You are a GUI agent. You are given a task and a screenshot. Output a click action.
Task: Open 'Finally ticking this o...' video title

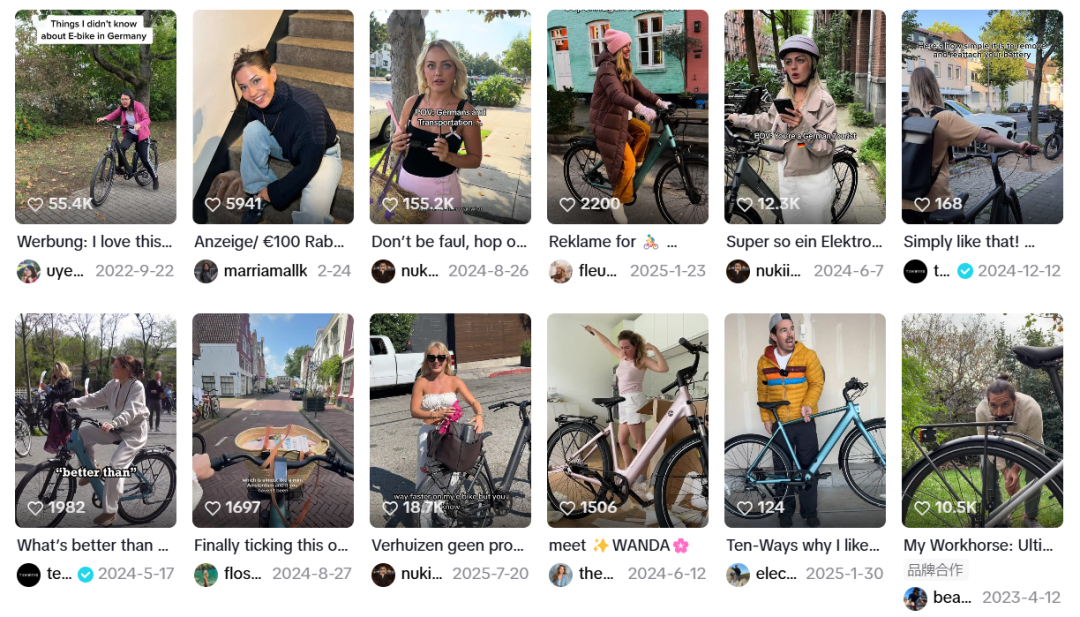(x=271, y=545)
